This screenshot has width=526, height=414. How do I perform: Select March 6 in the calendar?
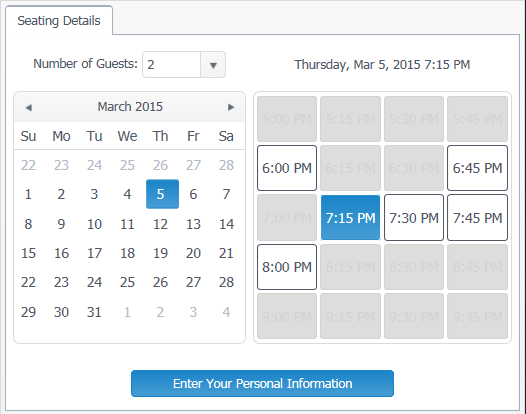193,194
